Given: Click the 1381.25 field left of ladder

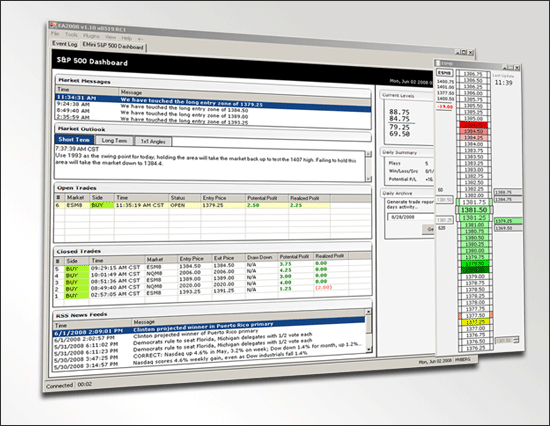Looking at the screenshot, I should pos(444,220).
